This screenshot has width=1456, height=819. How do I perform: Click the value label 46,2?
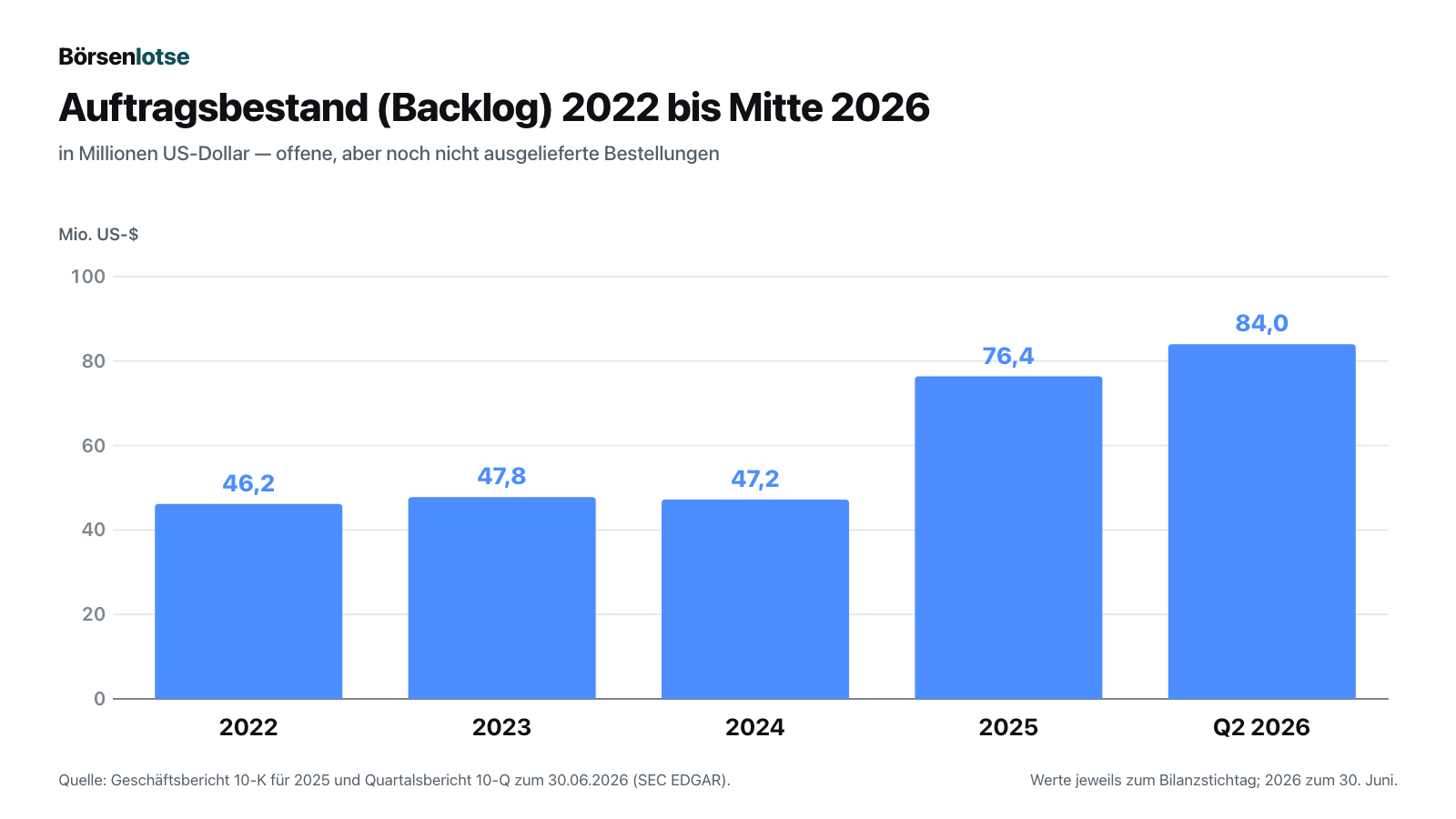[x=248, y=483]
